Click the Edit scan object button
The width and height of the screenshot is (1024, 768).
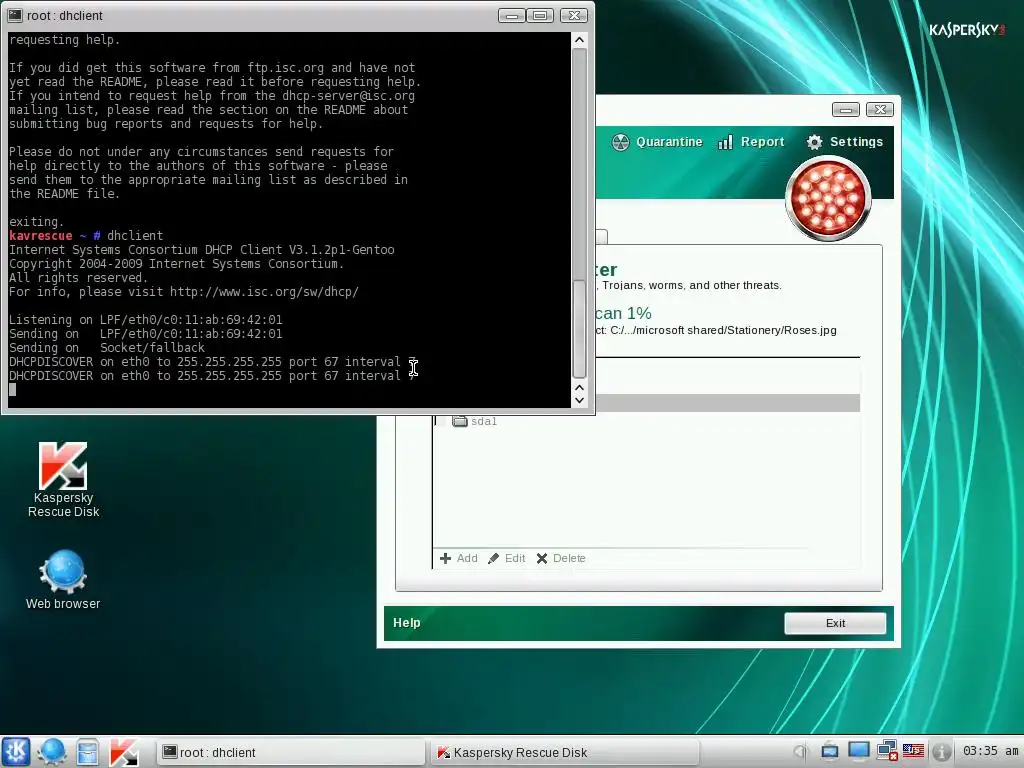click(507, 558)
